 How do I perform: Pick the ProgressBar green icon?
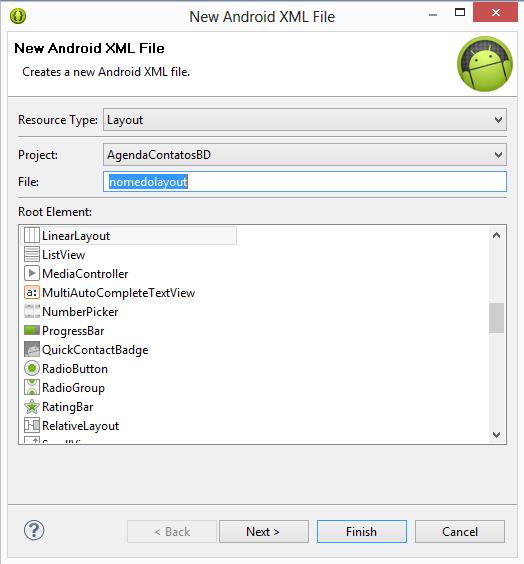tap(32, 330)
